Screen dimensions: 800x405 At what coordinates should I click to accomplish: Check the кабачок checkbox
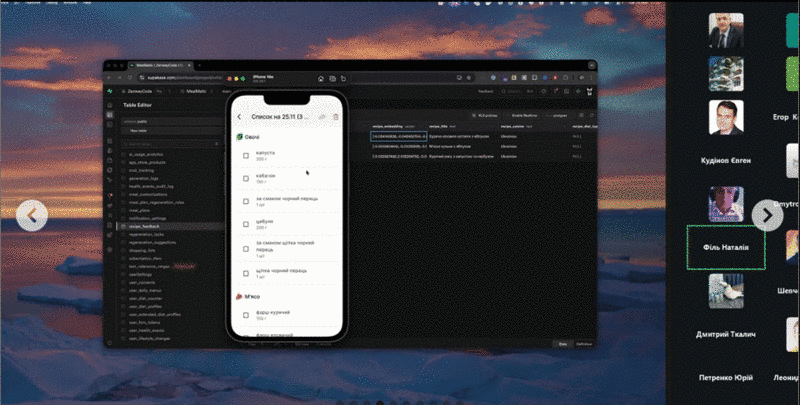point(246,179)
